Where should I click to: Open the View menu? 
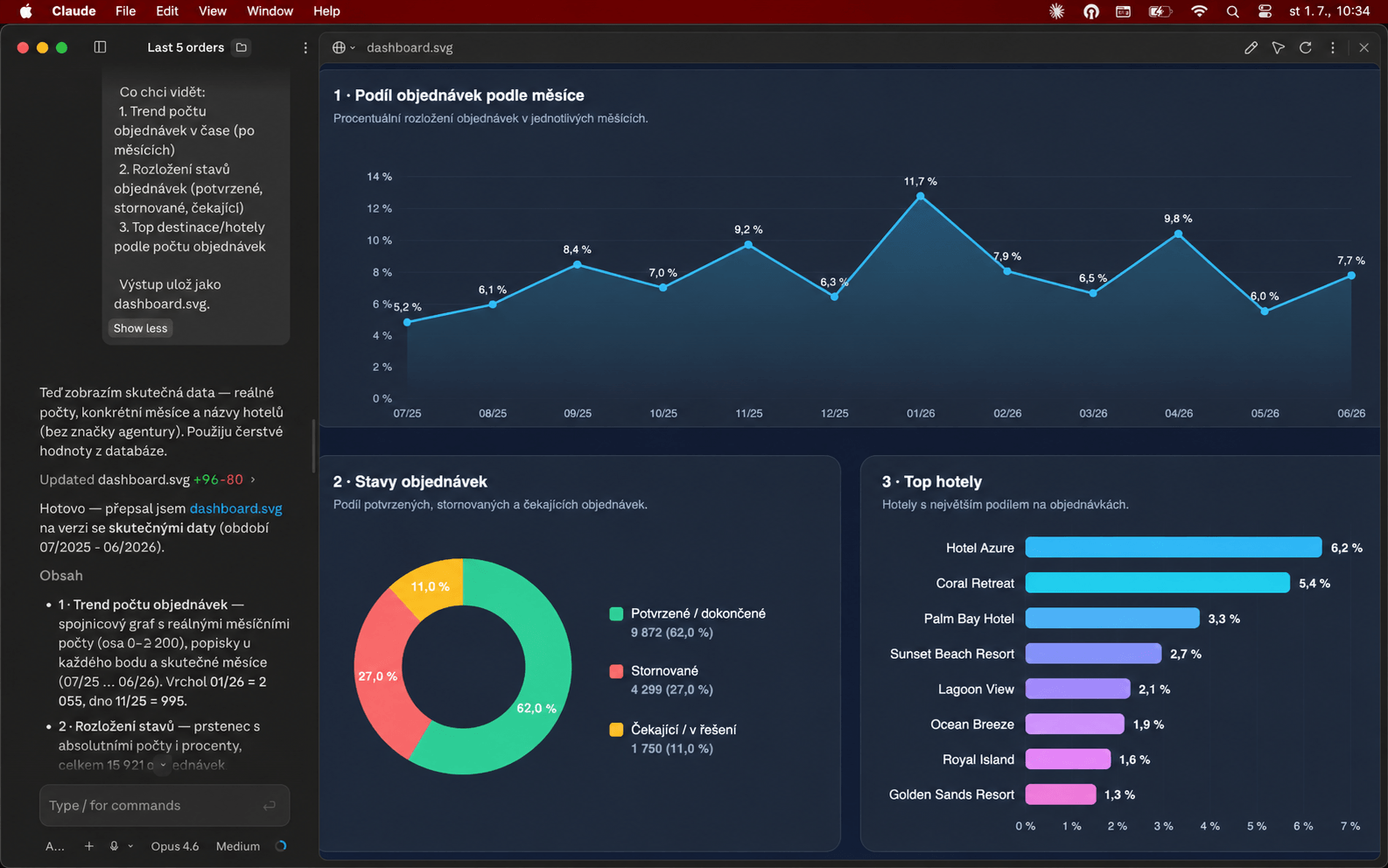click(x=213, y=11)
